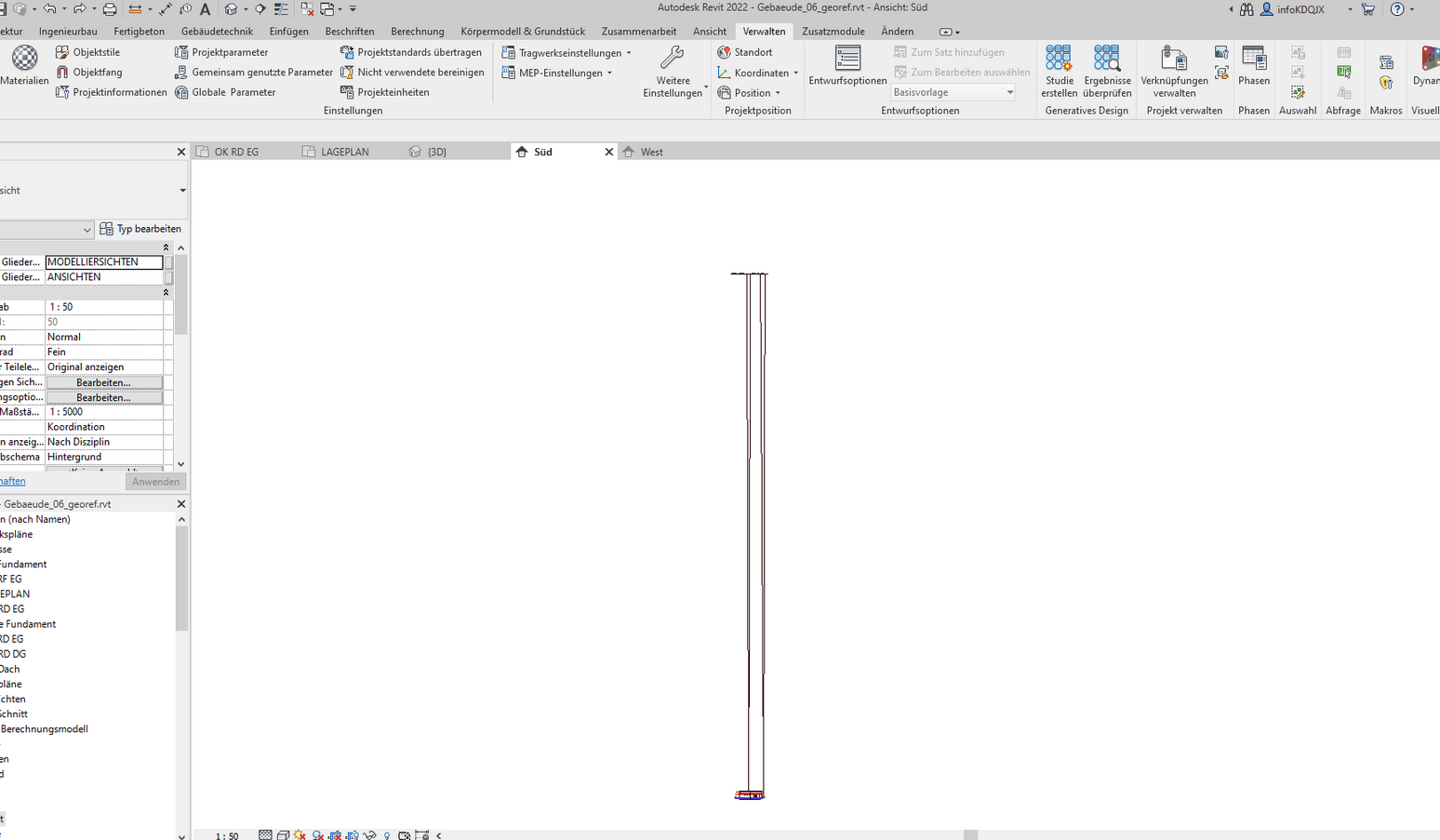Click the Typ bearbeiten button
The height and width of the screenshot is (840, 1440).
point(140,228)
